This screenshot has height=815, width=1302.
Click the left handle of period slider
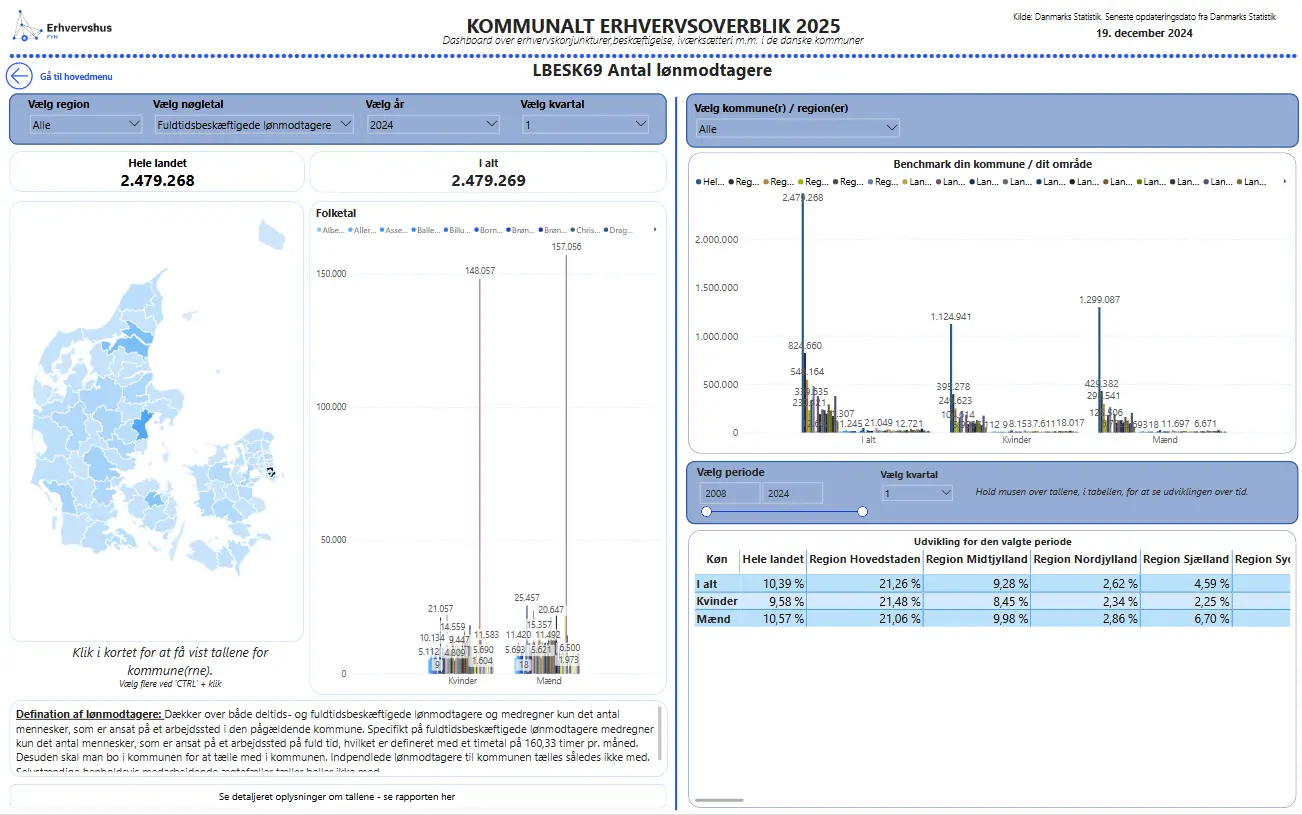tap(706, 512)
